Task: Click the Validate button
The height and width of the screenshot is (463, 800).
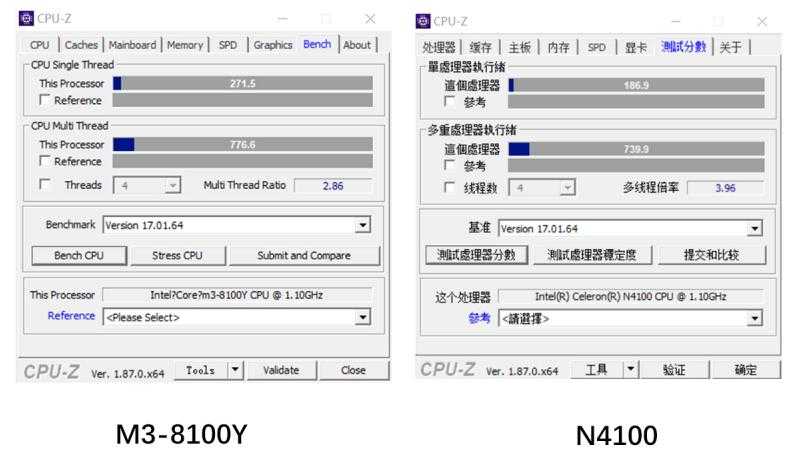Action: coord(281,370)
